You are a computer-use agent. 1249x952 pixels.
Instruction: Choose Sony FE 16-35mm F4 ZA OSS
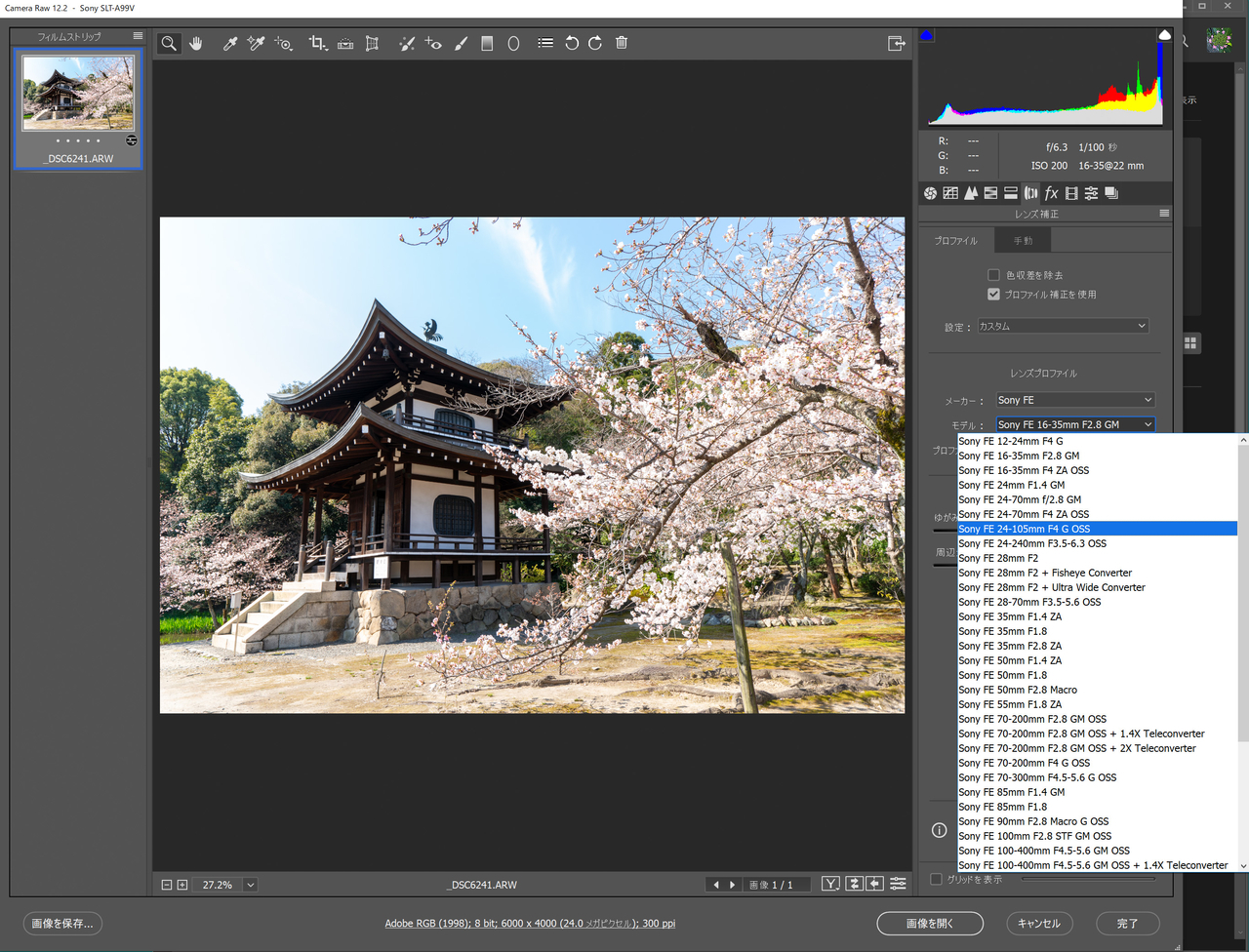coord(1097,470)
